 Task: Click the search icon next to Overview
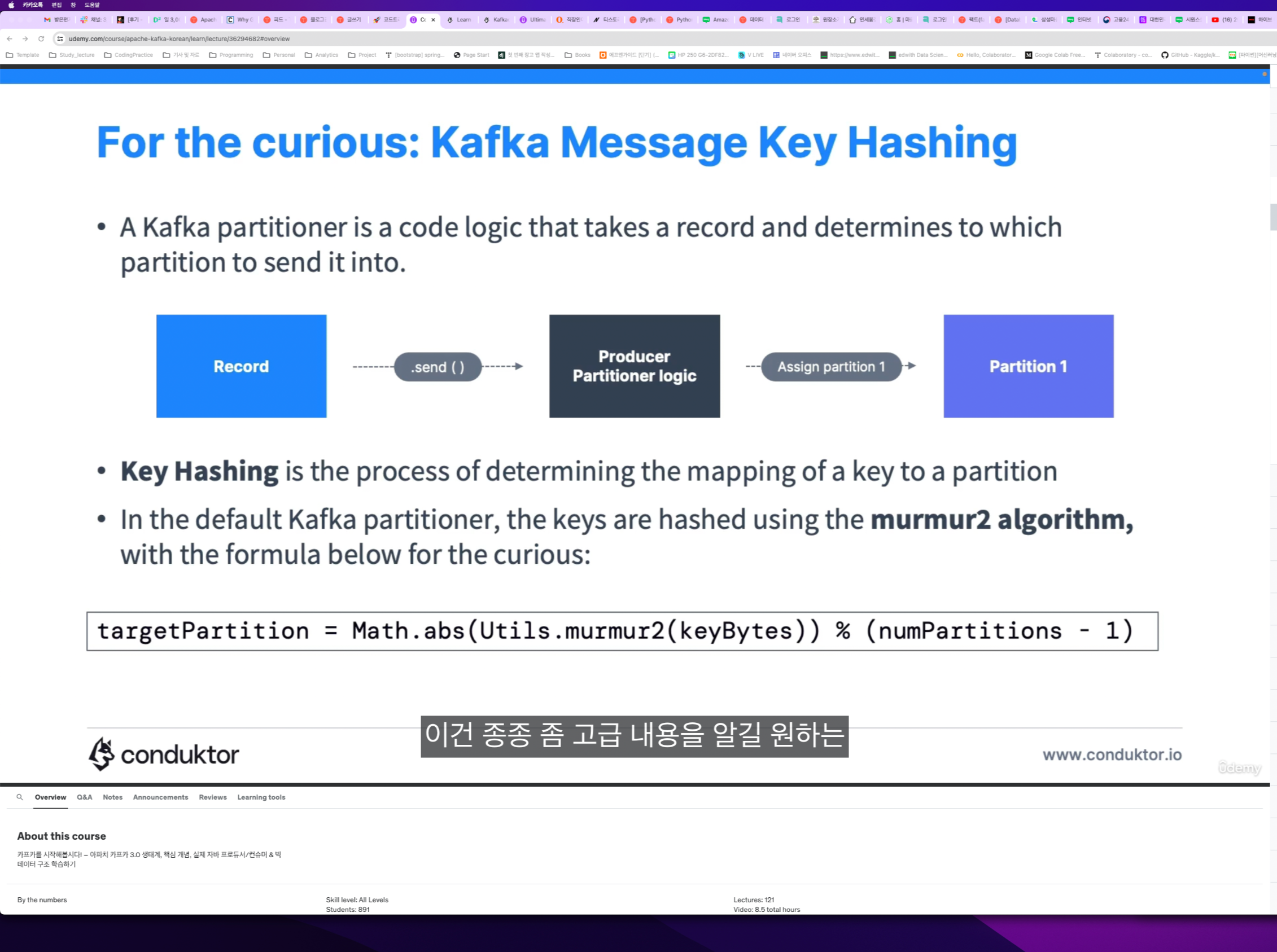20,797
